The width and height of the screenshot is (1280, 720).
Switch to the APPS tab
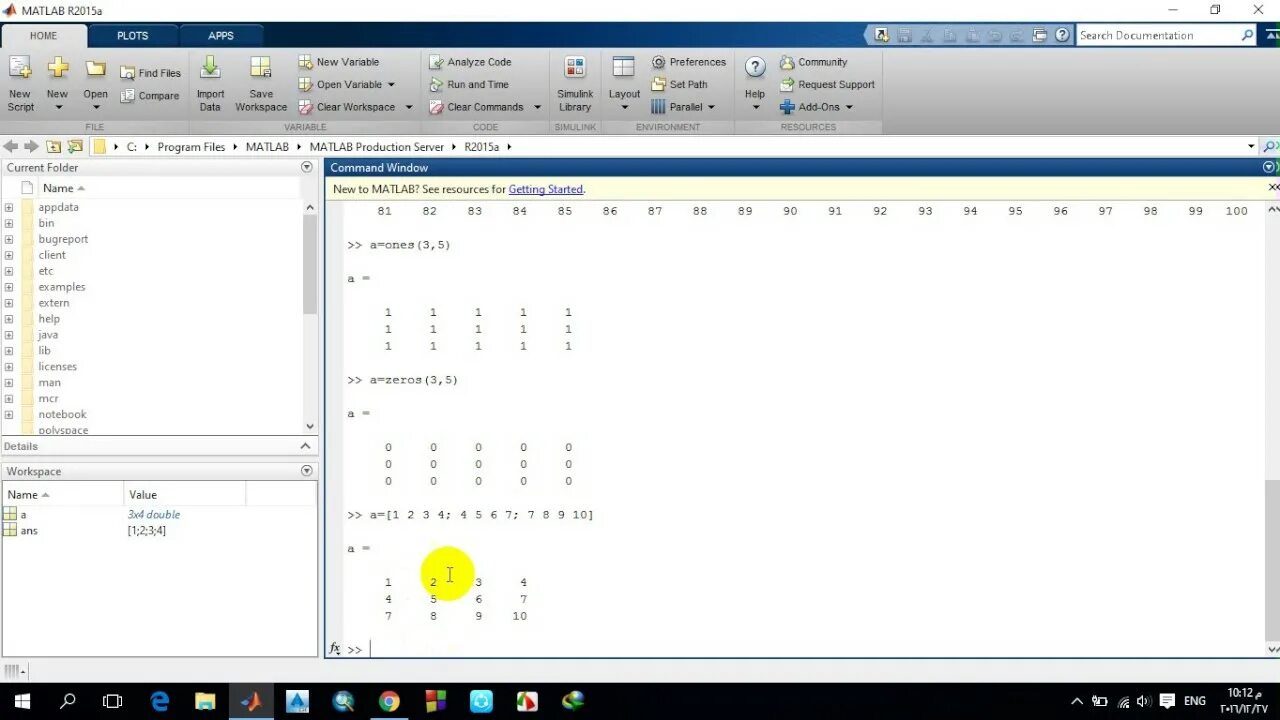click(221, 36)
